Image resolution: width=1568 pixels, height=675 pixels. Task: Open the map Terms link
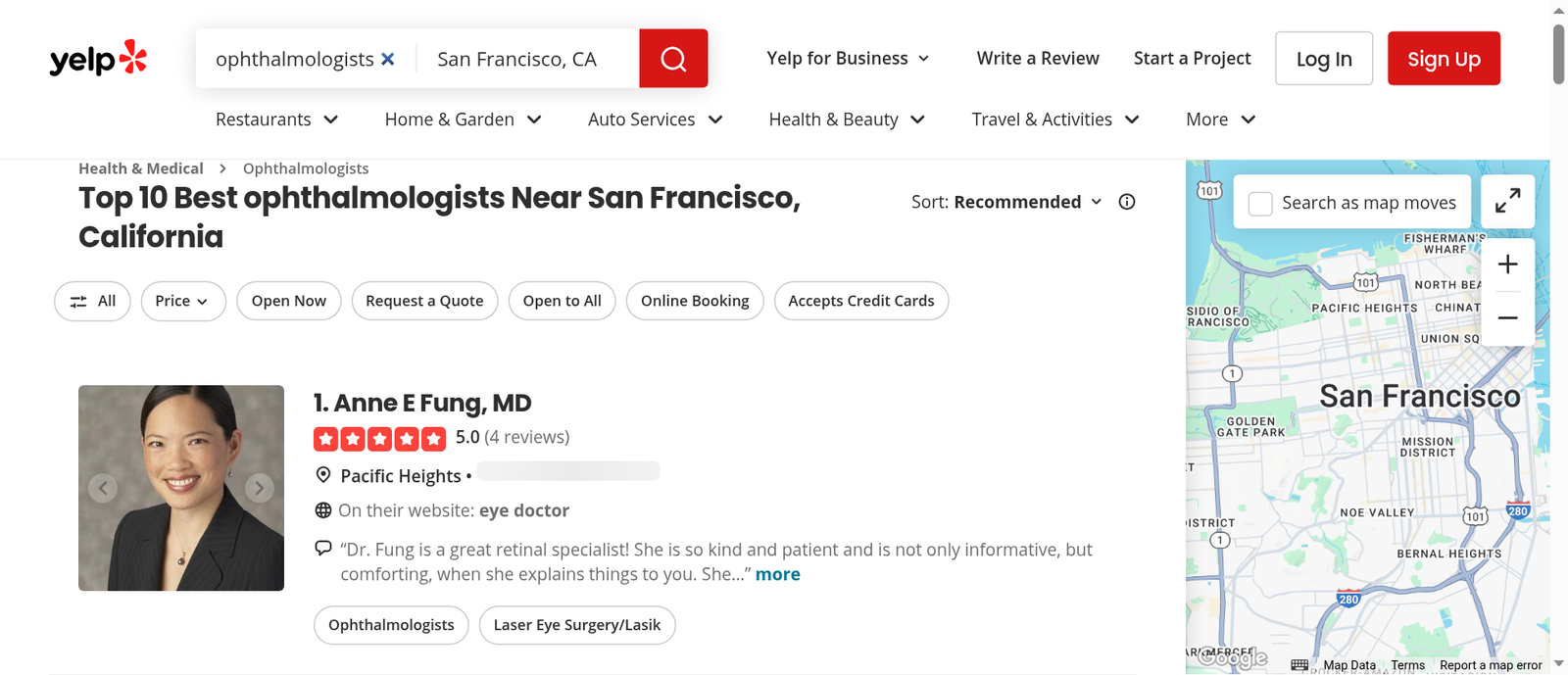coord(1408,665)
